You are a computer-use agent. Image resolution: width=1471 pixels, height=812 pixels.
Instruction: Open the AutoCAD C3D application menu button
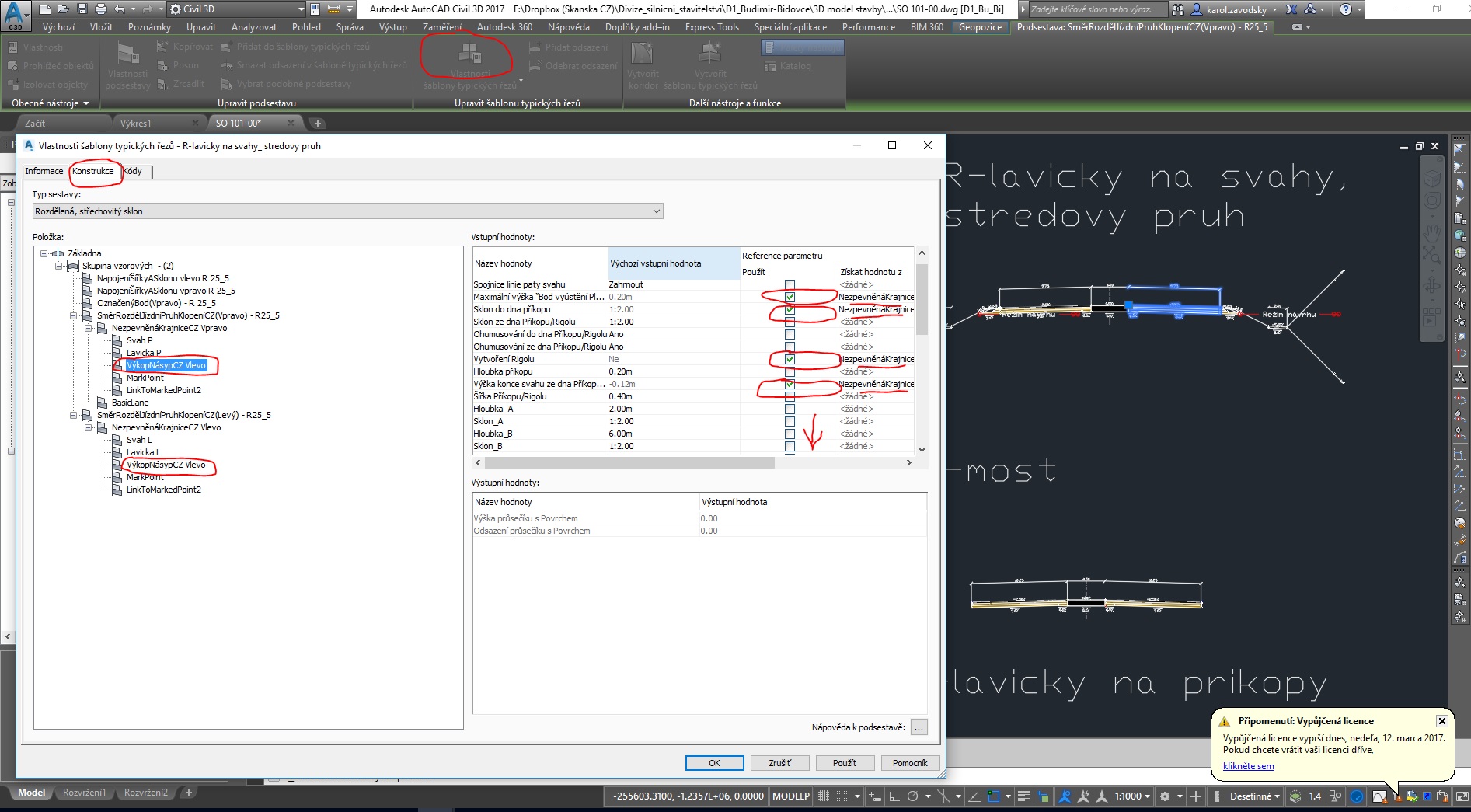click(x=15, y=15)
